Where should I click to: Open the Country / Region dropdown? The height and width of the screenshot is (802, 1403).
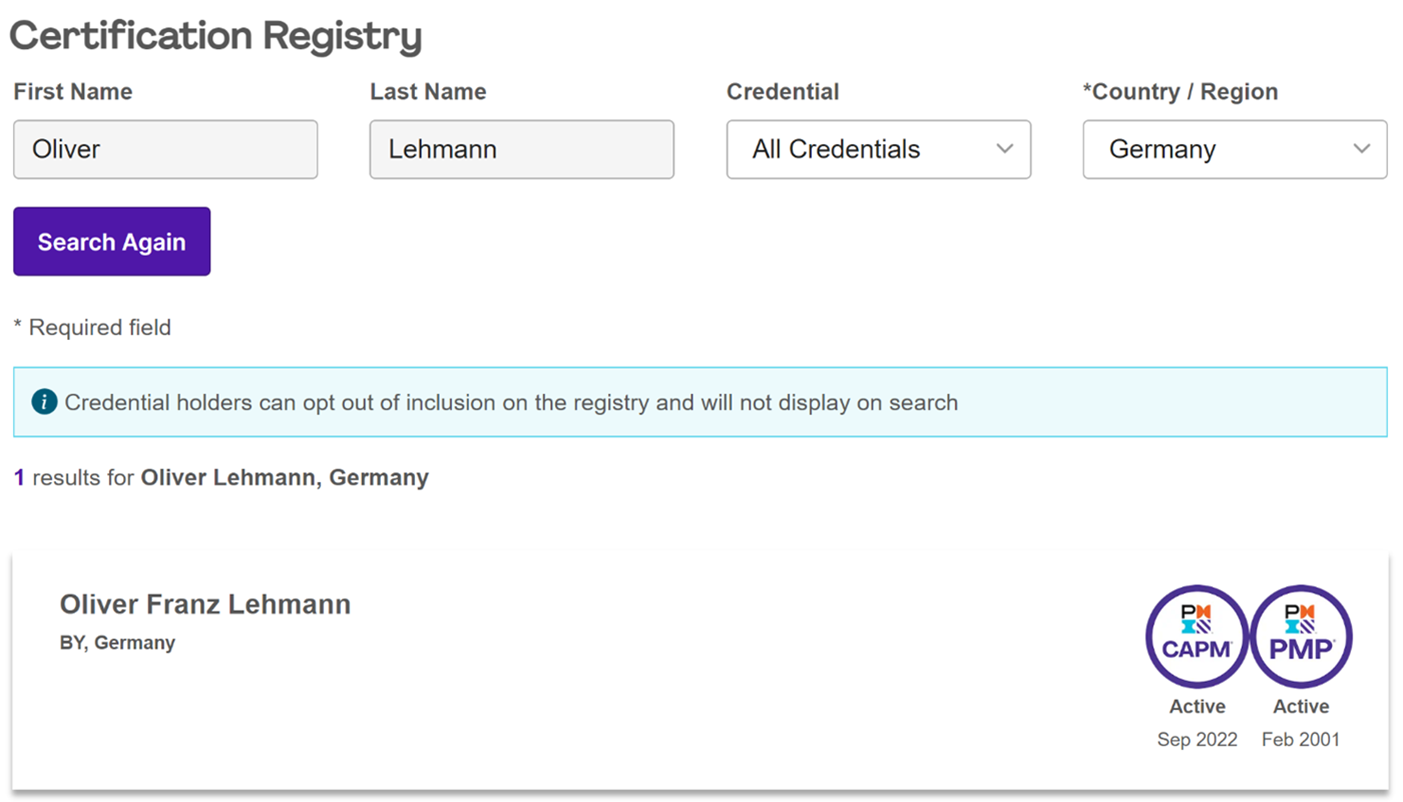coord(1234,150)
